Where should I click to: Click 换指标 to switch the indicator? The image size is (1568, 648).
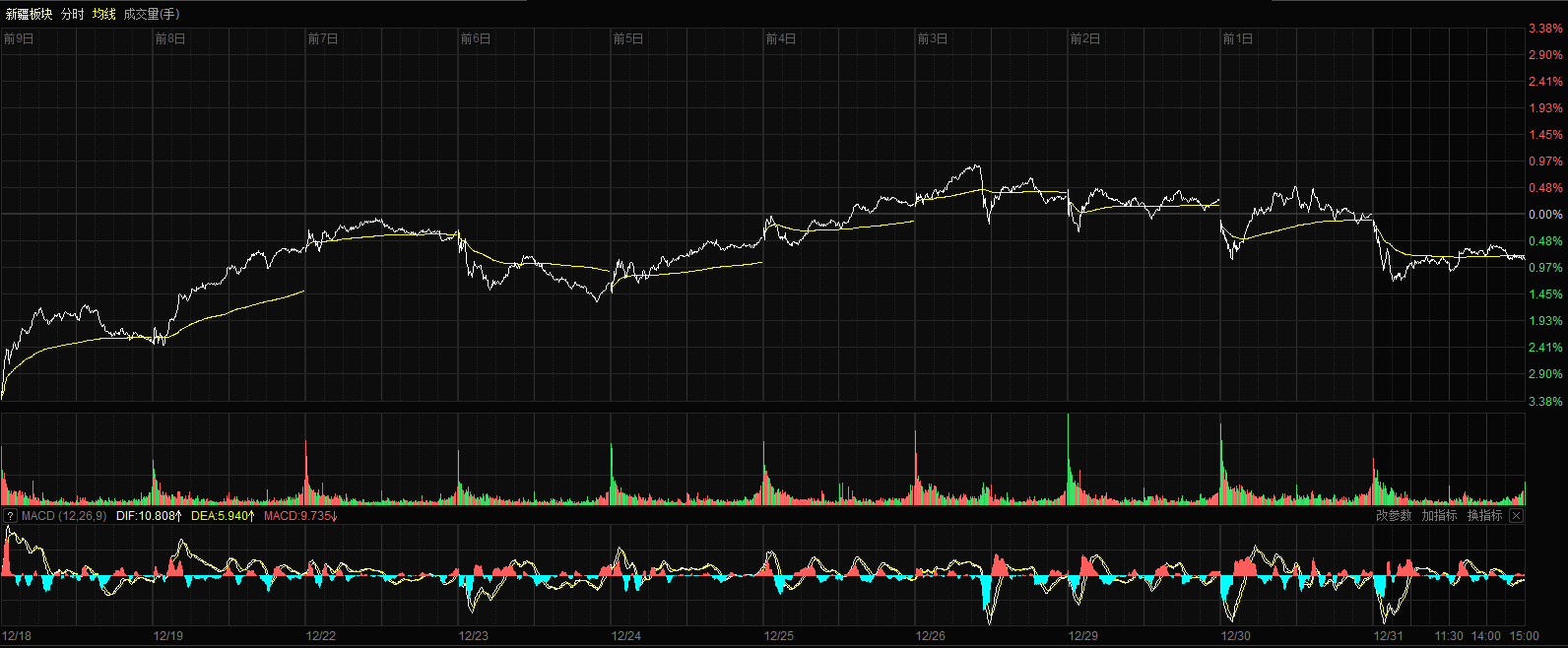1484,516
